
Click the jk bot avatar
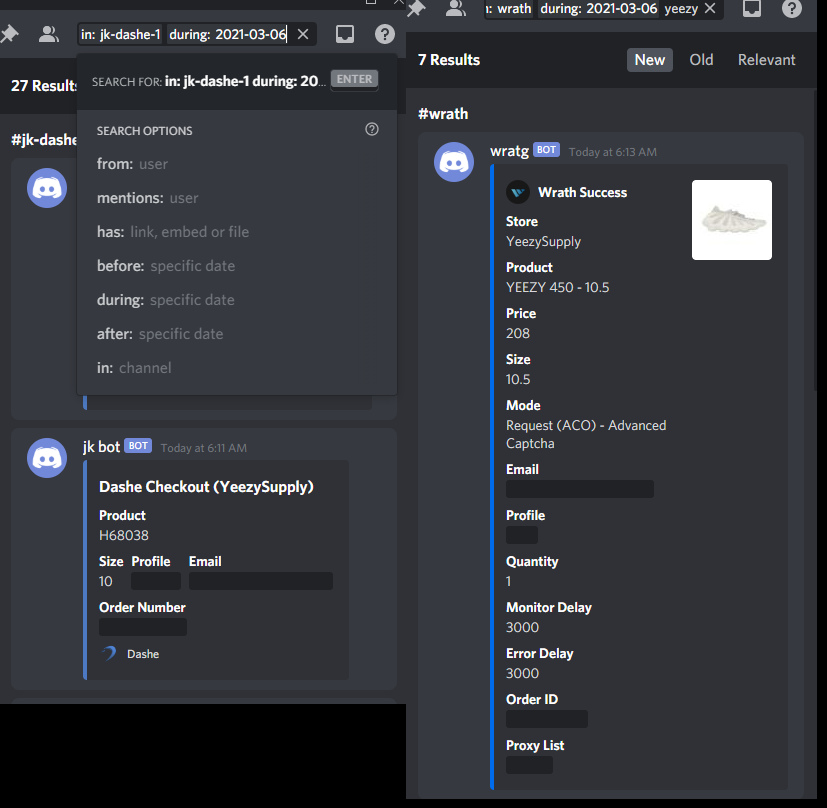[x=47, y=458]
